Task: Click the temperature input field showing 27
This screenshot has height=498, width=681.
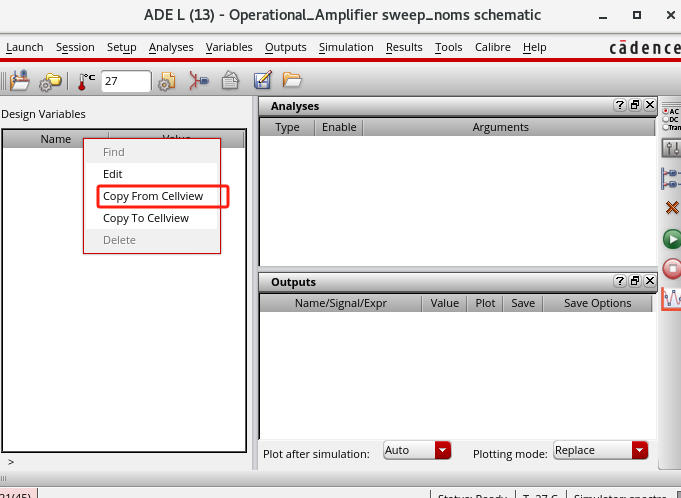Action: [x=126, y=81]
